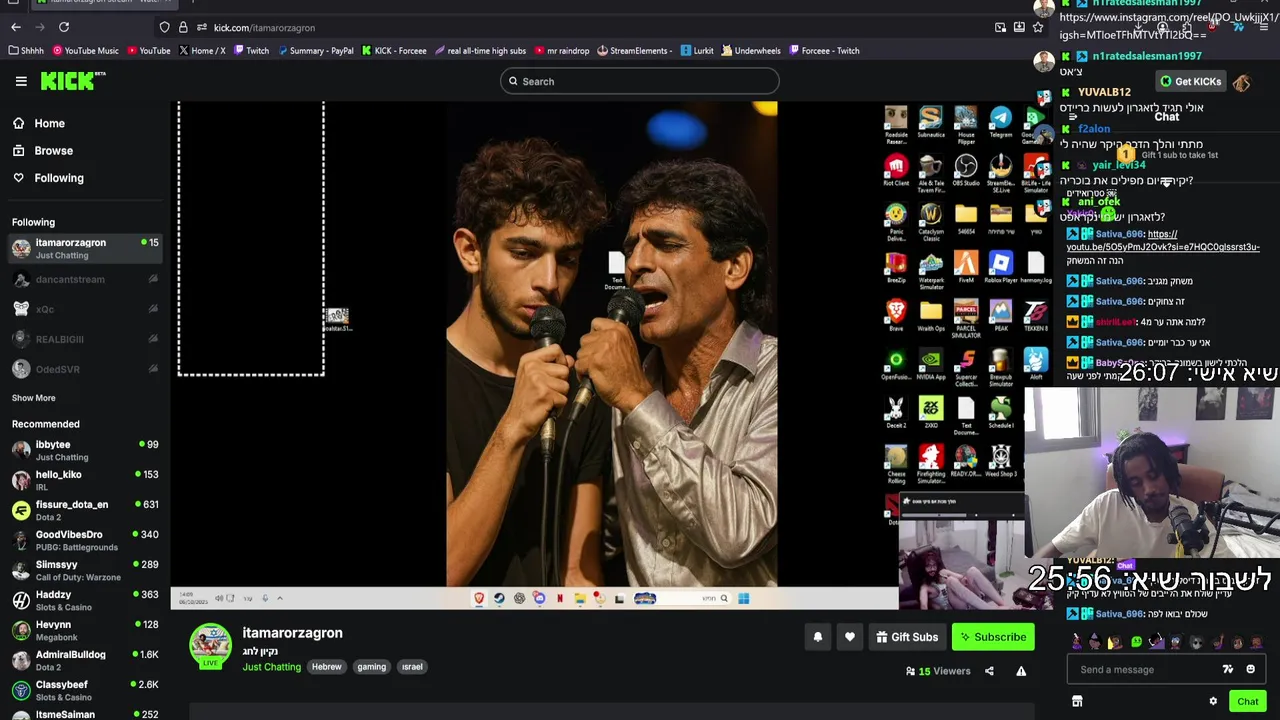Click the Steam icon in streamed taskbar
The image size is (1280, 720).
point(499,598)
